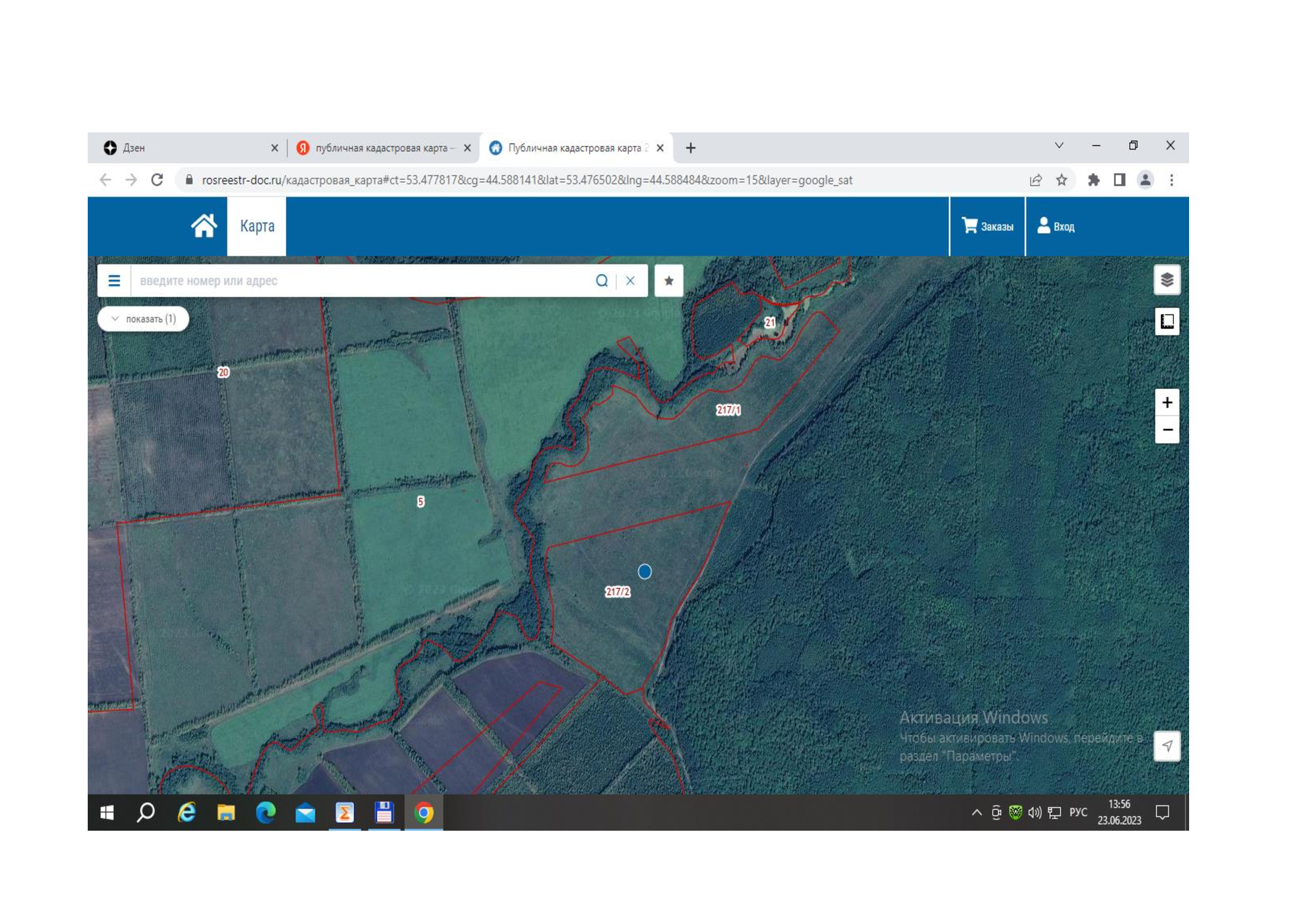Screen dimensions: 1307x924
Task: Open Chrome profile avatar
Action: pos(1146,180)
